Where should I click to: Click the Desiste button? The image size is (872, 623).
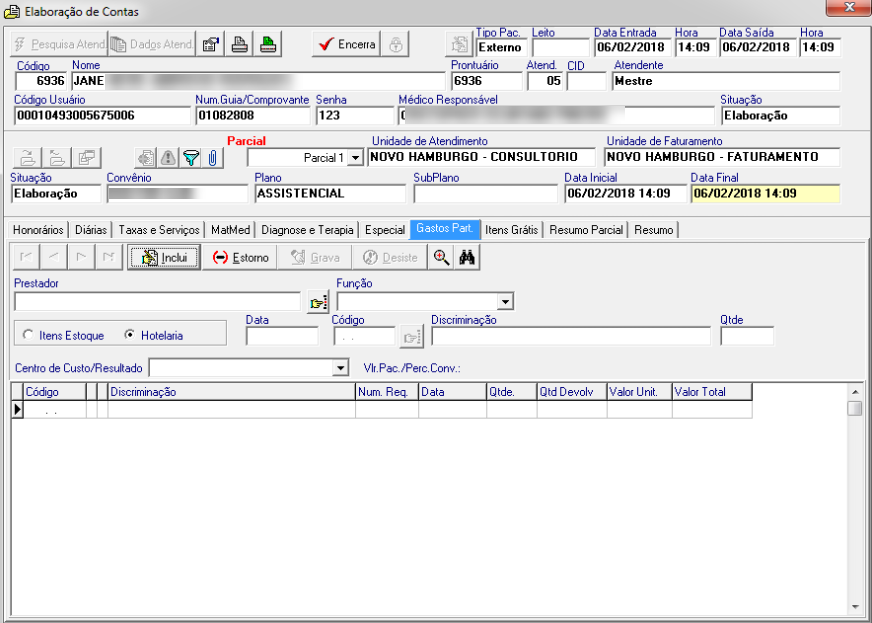(x=389, y=258)
